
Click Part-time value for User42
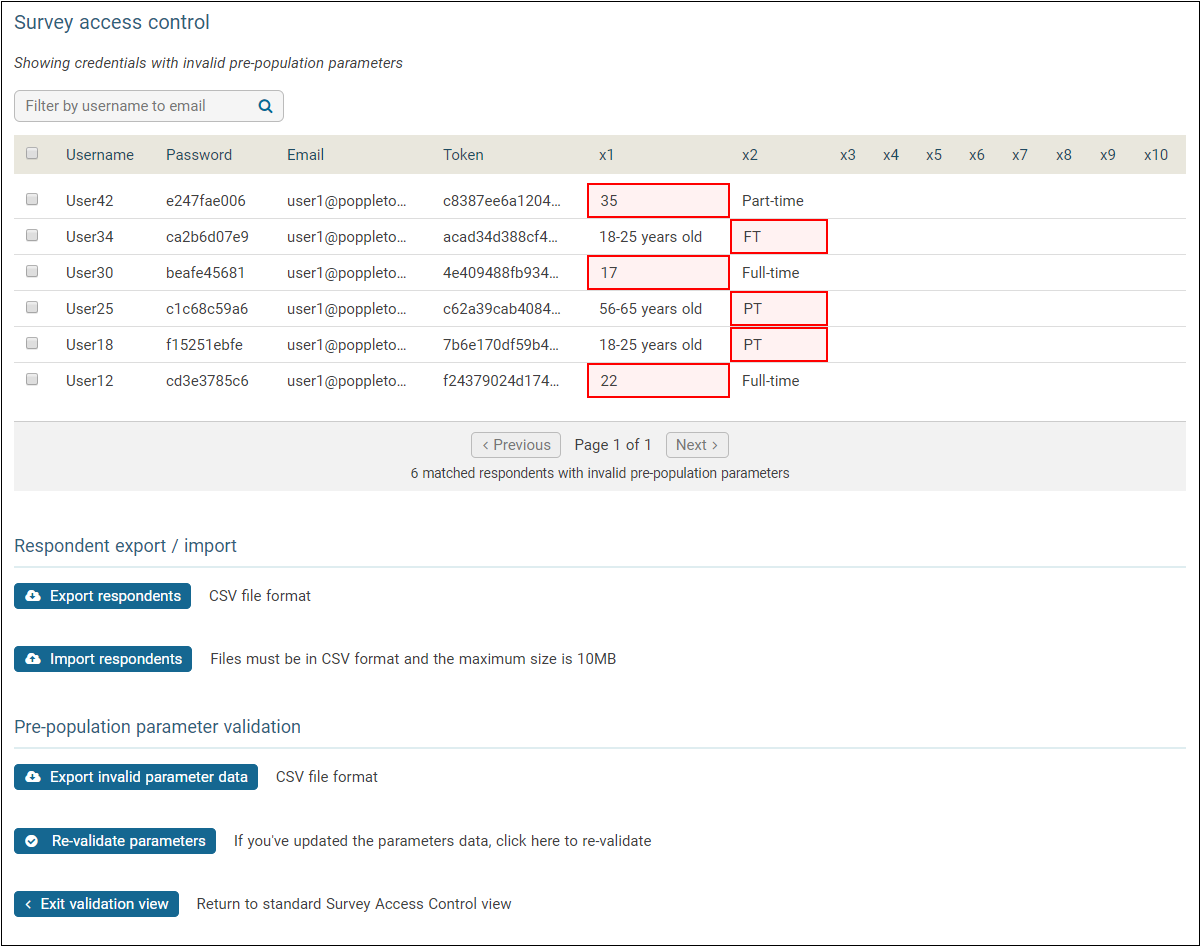point(773,201)
